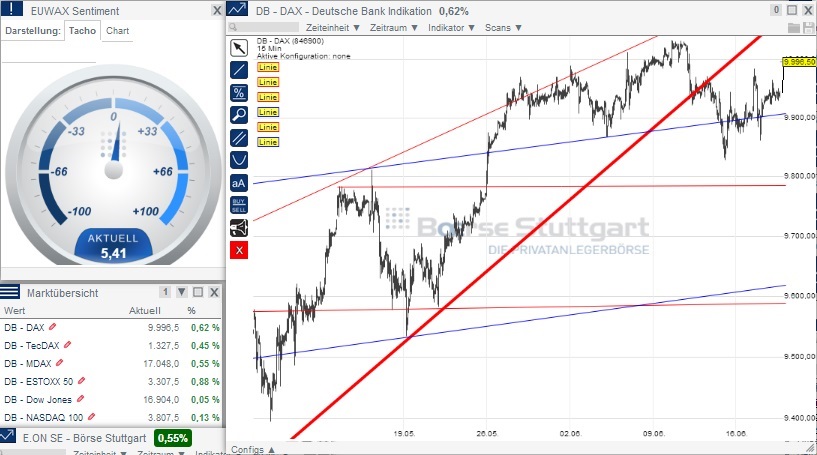This screenshot has width=817, height=455.
Task: Click the pencil icon next to DB - DAX
Action: click(x=52, y=327)
